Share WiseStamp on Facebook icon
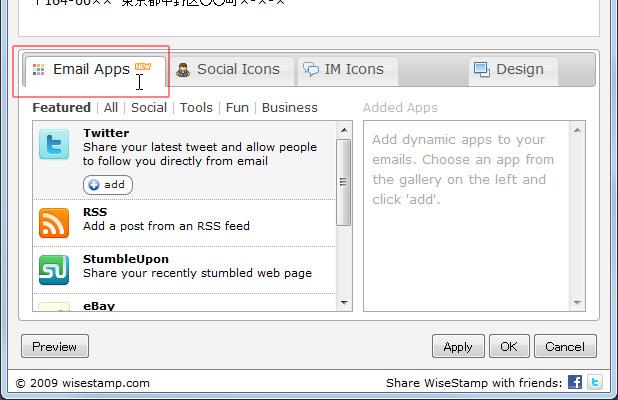The image size is (618, 400). click(x=575, y=382)
